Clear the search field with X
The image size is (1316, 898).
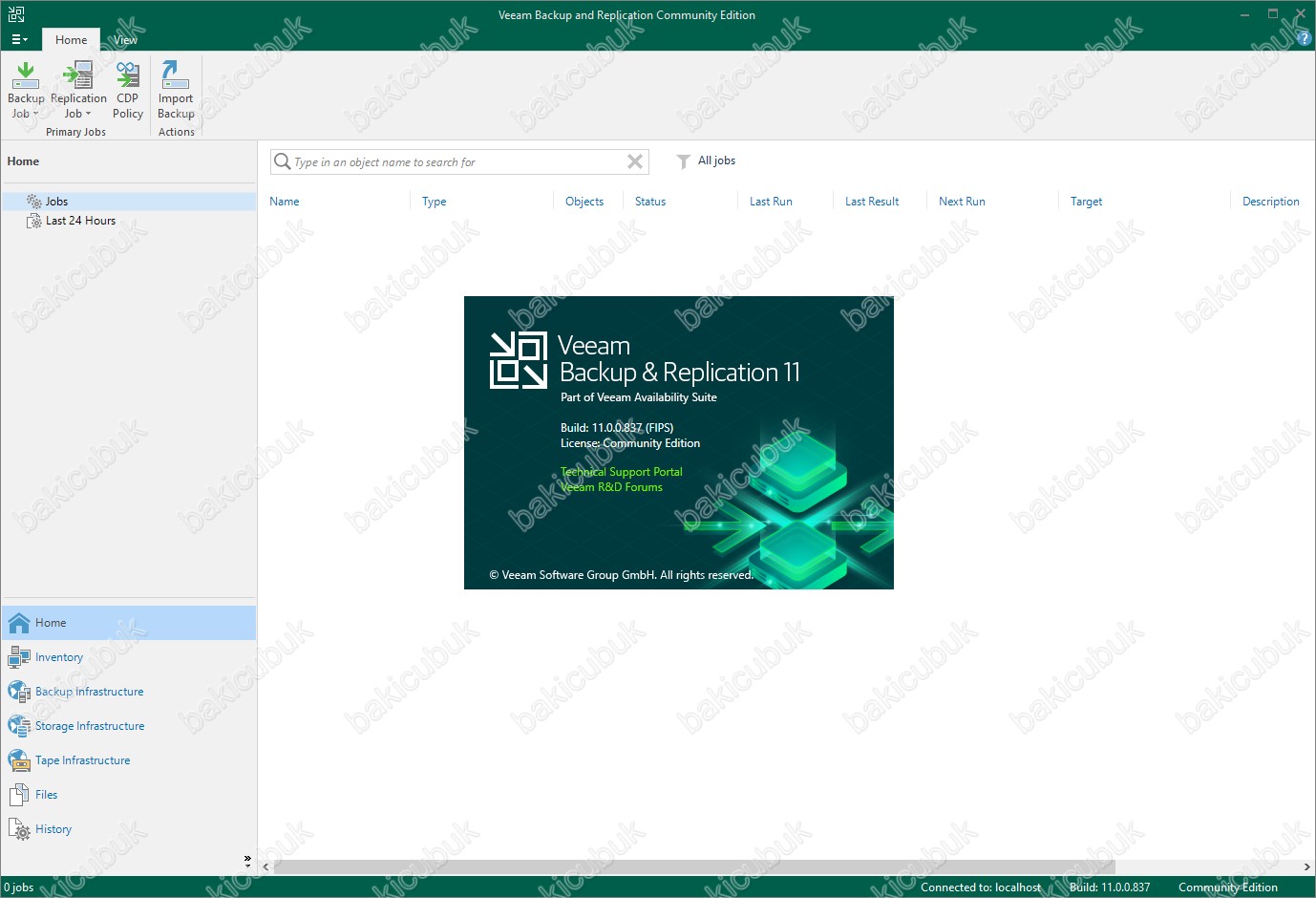634,161
